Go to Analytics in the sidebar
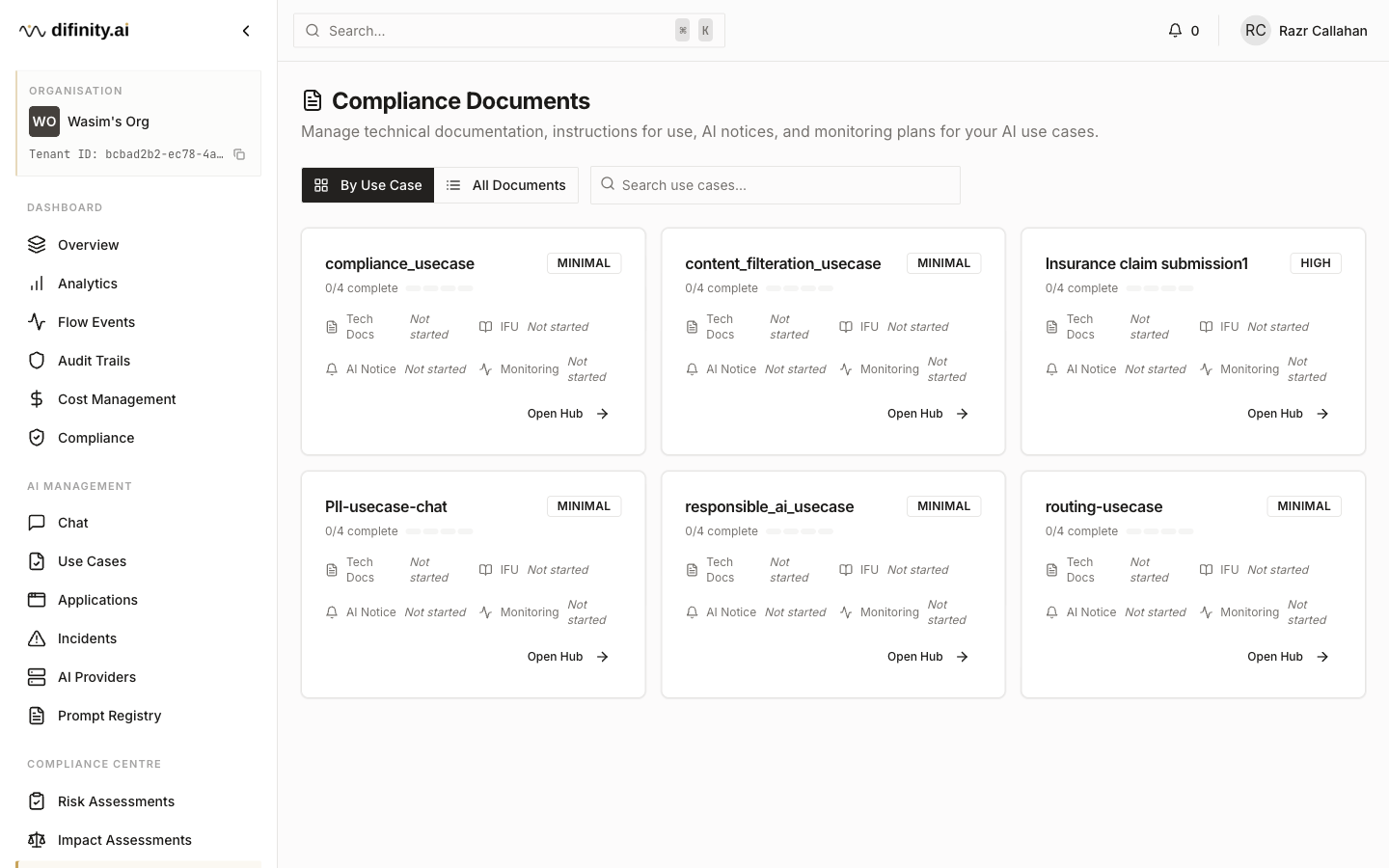 [x=138, y=284]
